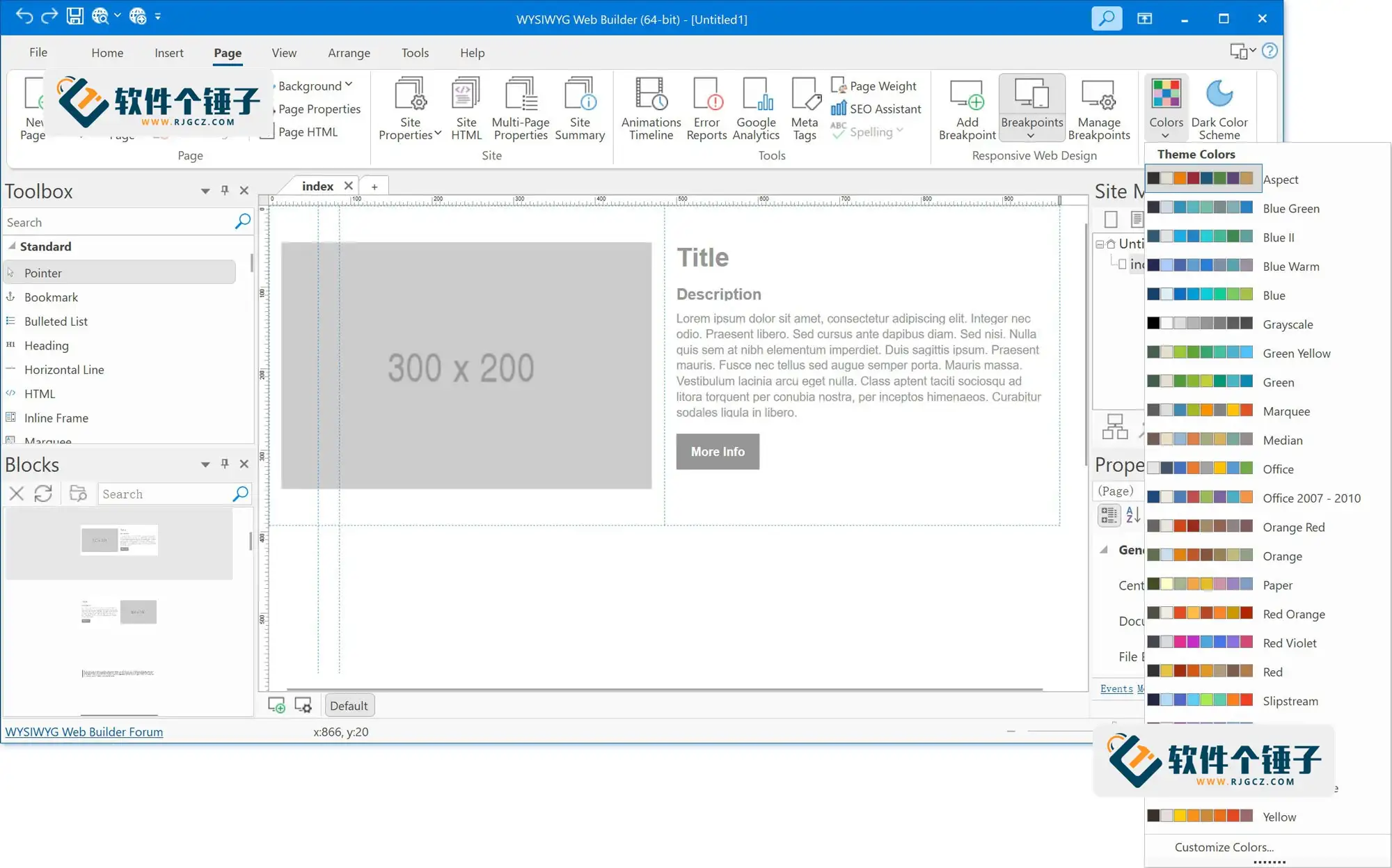Open the File menu
The height and width of the screenshot is (868, 1392).
[x=38, y=52]
